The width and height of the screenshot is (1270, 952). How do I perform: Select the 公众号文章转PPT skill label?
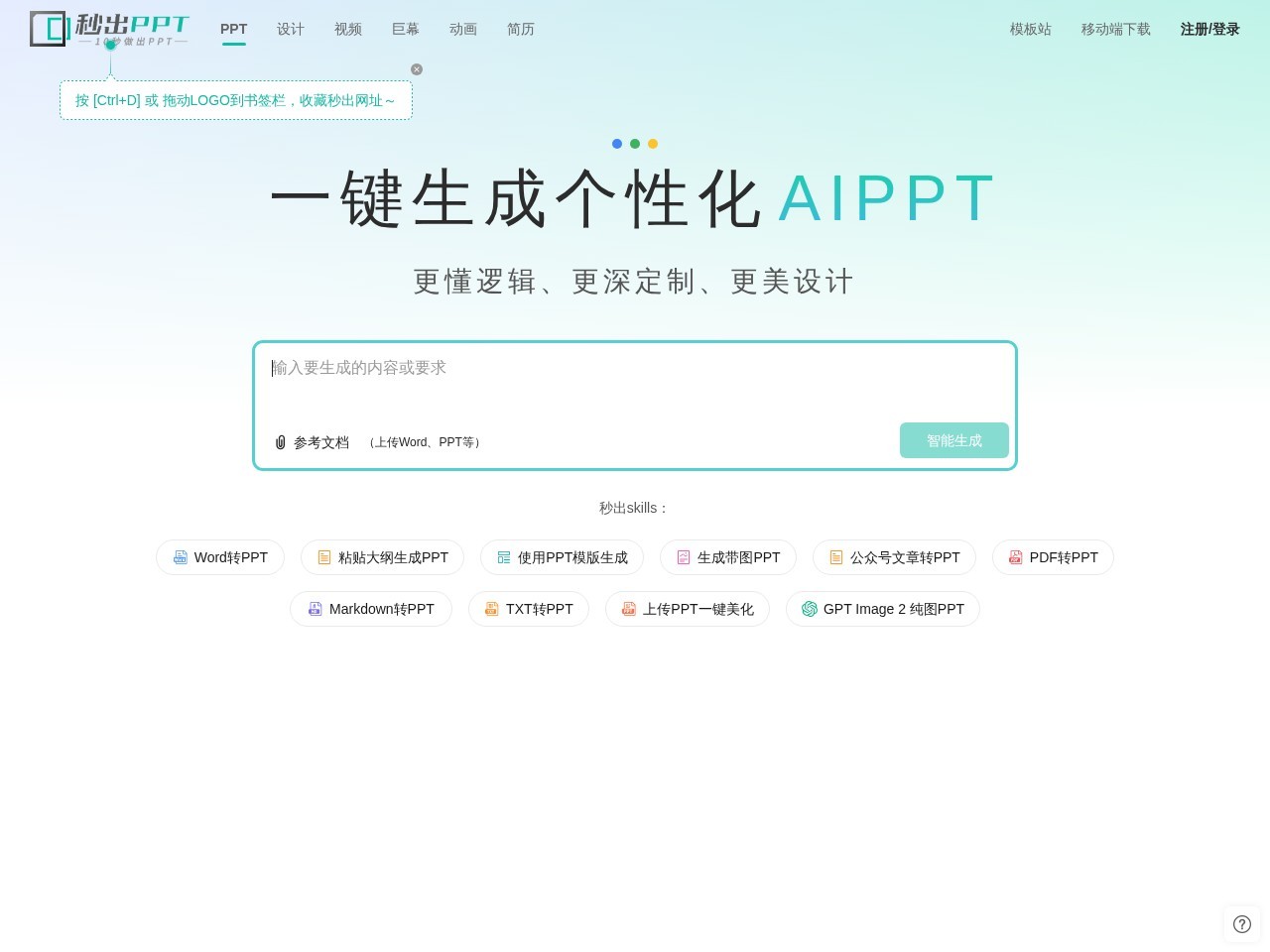tap(905, 557)
